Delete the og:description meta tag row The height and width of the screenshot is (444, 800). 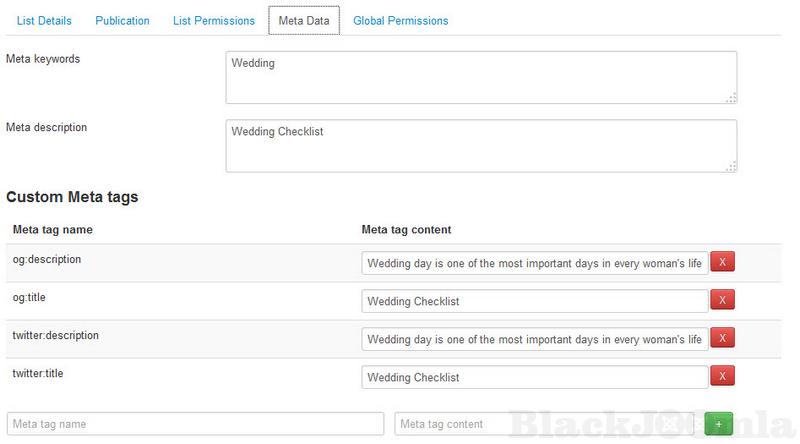[722, 263]
